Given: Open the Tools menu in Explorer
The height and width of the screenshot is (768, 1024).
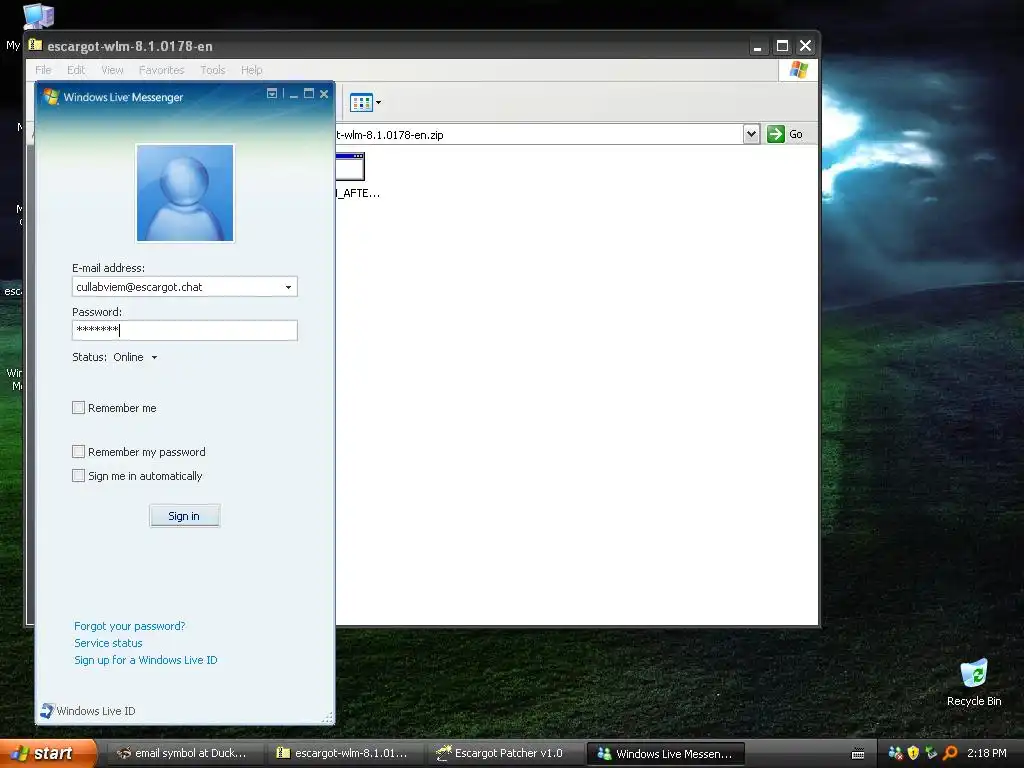Looking at the screenshot, I should [x=212, y=70].
